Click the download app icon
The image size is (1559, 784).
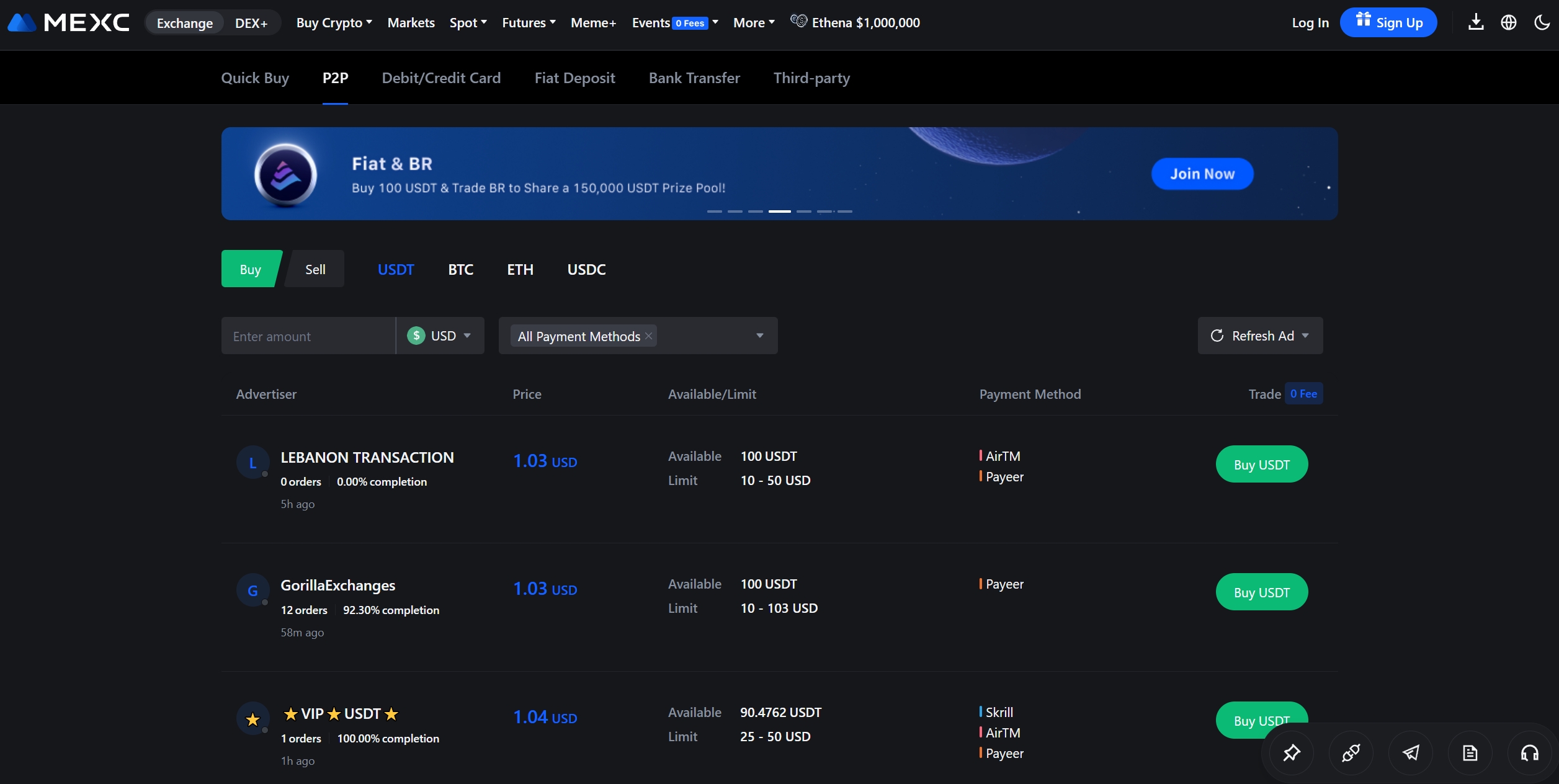1476,22
